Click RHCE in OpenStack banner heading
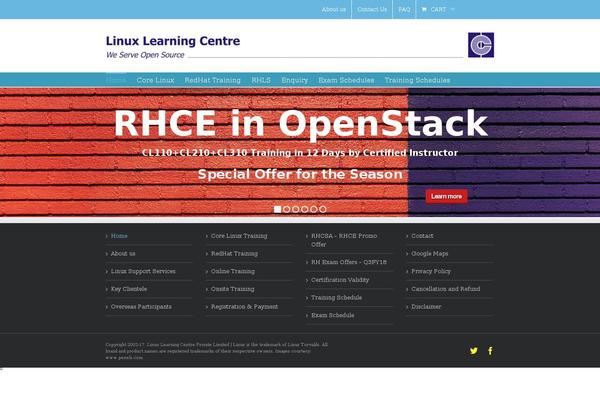Screen dimensions: 600x400 coord(301,123)
